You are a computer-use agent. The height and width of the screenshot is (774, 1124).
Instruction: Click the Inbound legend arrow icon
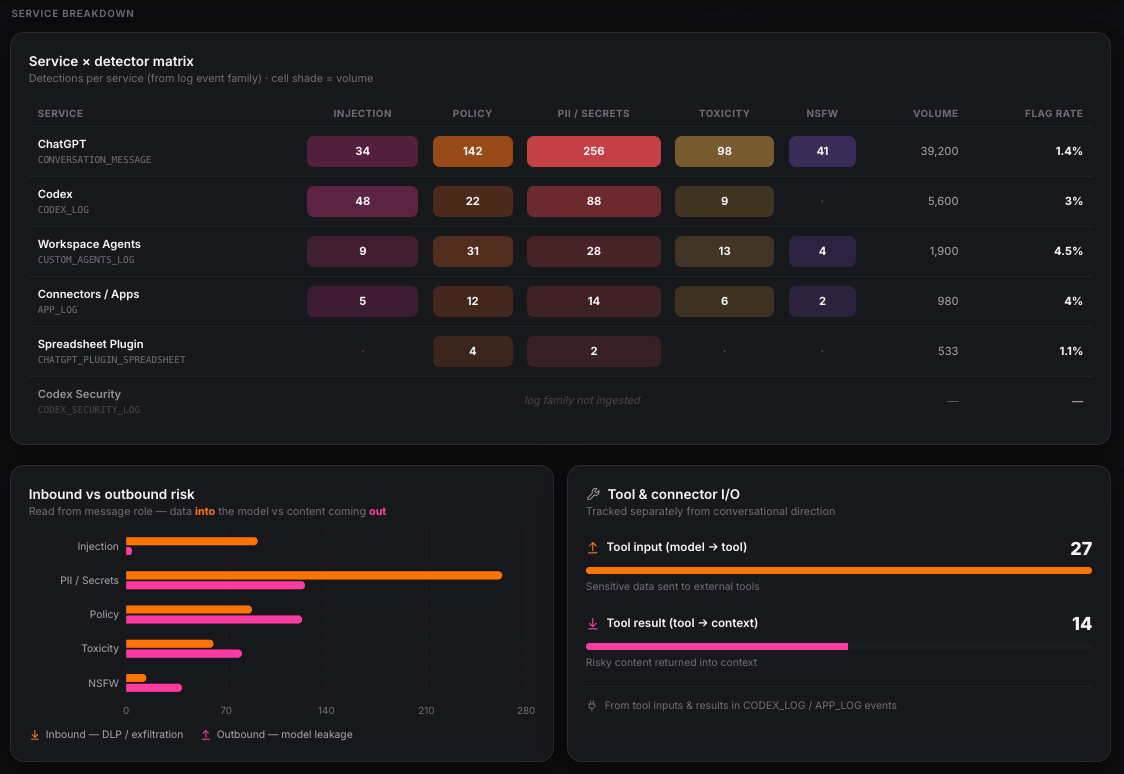[x=34, y=735]
